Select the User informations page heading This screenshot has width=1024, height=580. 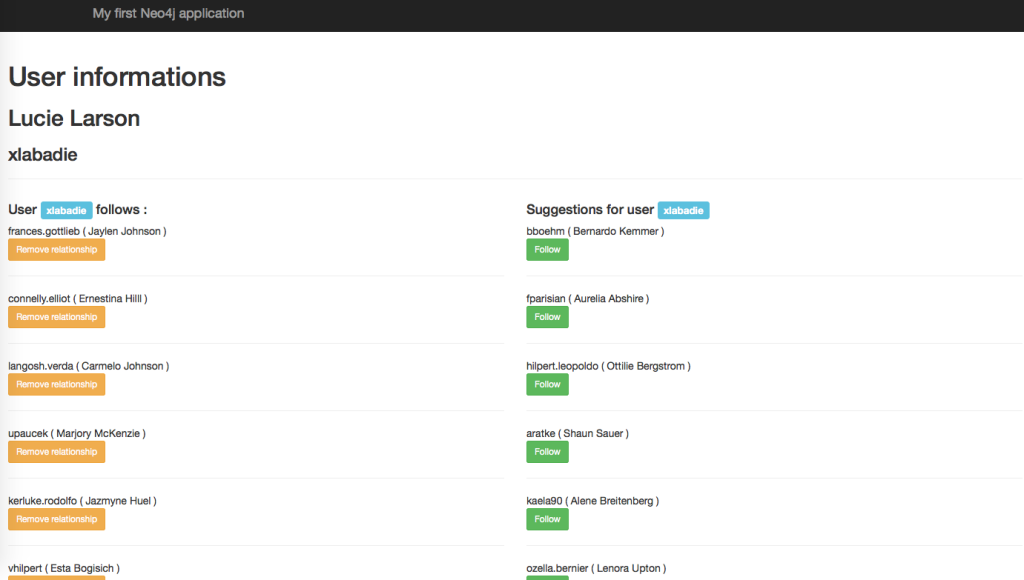pyautogui.click(x=116, y=76)
